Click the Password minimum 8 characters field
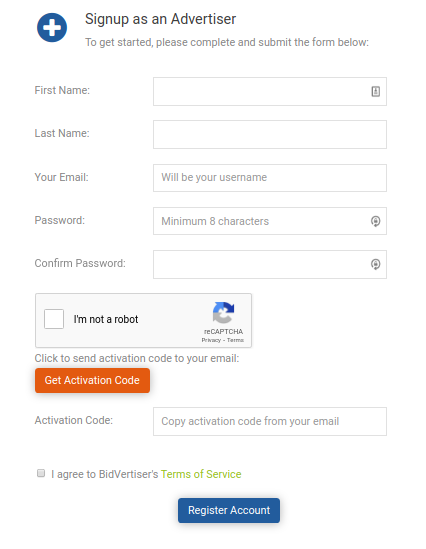This screenshot has height=549, width=426. (270, 221)
